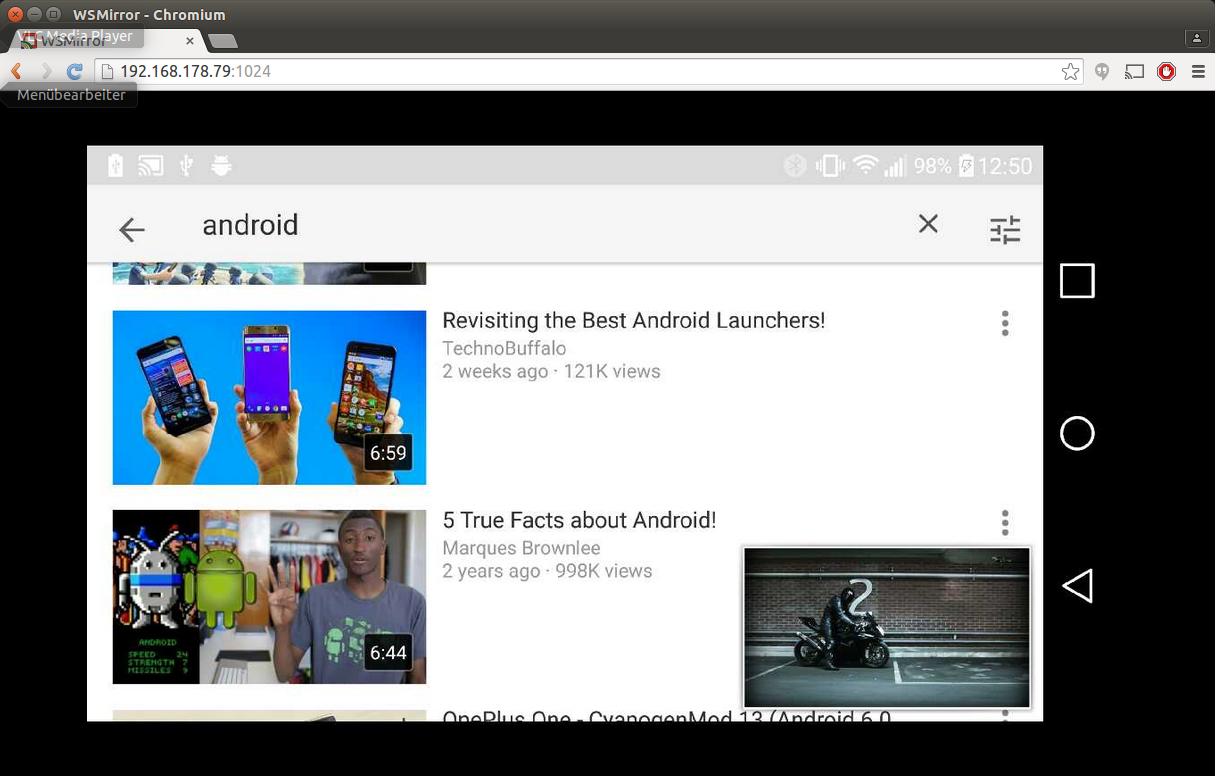This screenshot has width=1215, height=776.
Task: Tap the TechnoBuffalo channel name
Action: click(x=504, y=348)
